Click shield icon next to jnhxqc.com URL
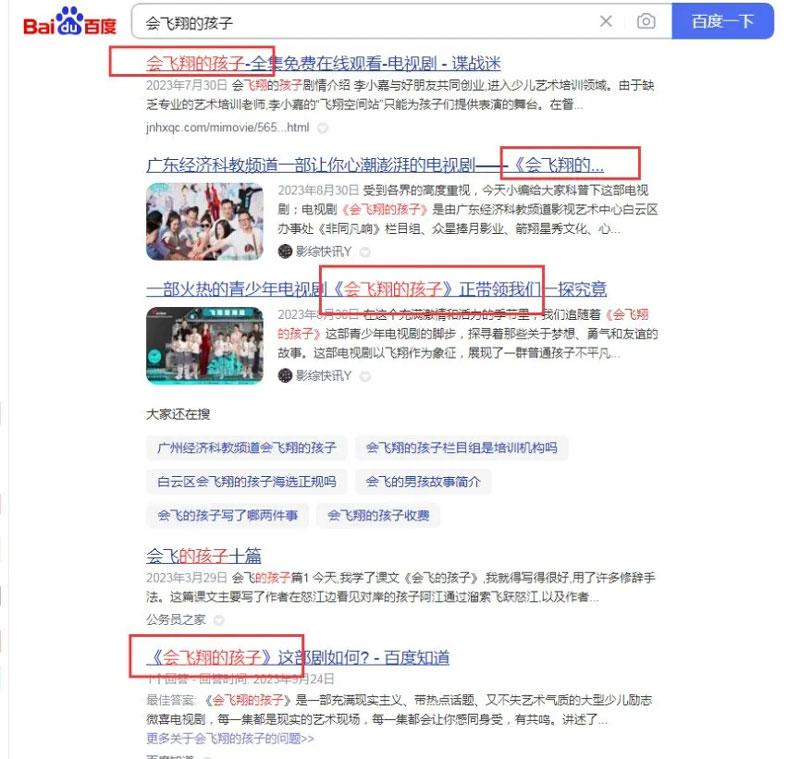The width and height of the screenshot is (800, 759). (322, 128)
